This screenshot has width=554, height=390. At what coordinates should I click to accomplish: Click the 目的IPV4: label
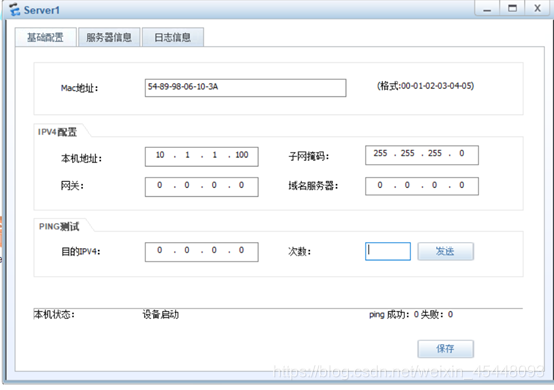click(81, 252)
